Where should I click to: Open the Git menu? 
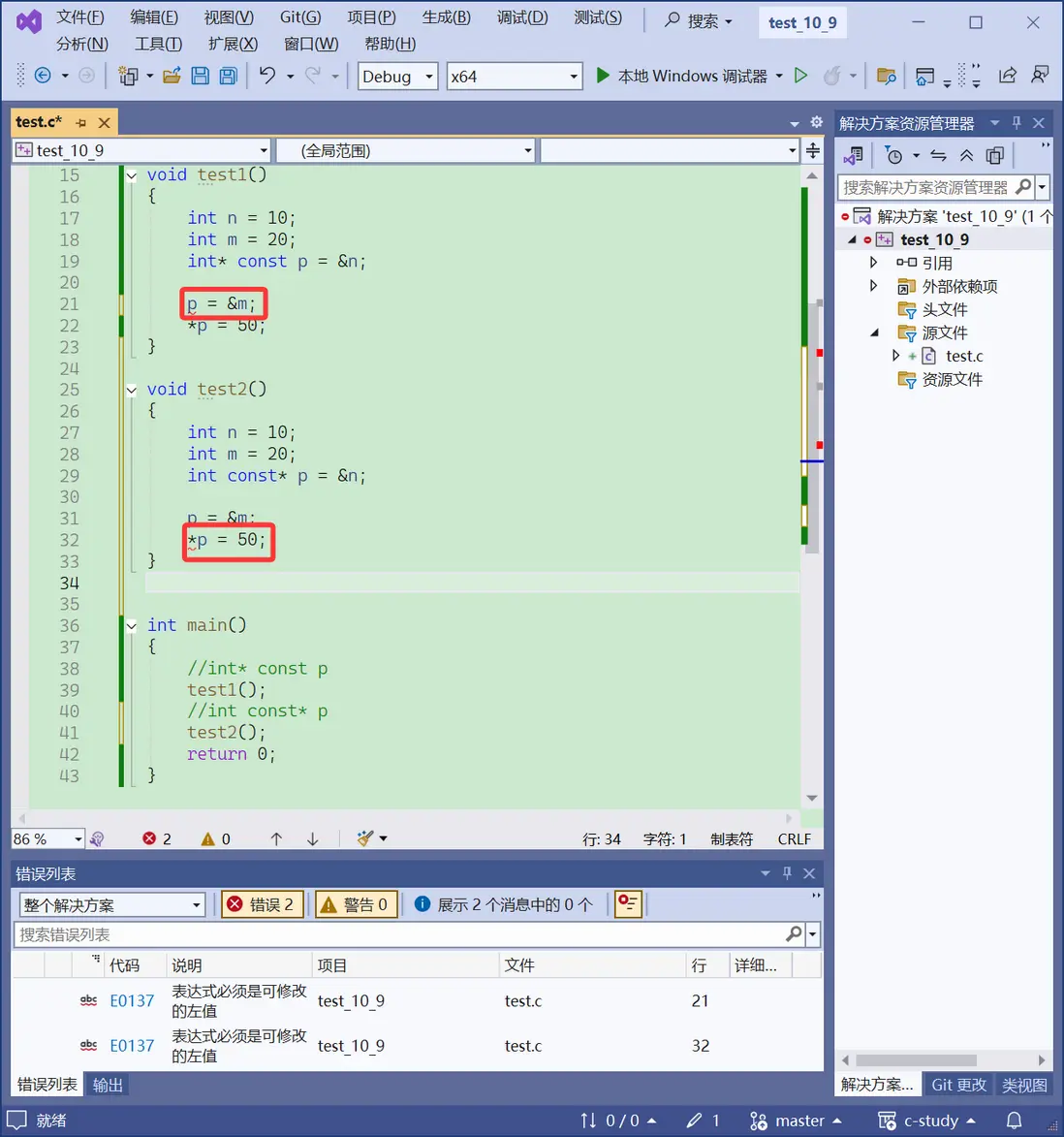click(299, 17)
